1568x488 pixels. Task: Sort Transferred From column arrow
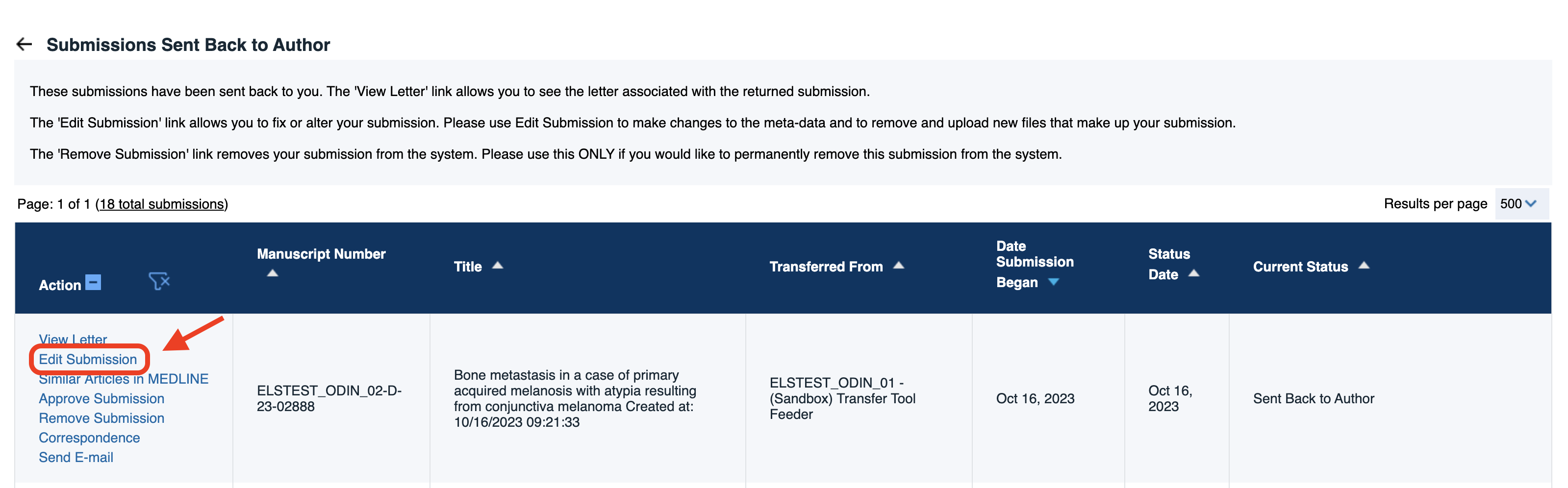tap(898, 265)
